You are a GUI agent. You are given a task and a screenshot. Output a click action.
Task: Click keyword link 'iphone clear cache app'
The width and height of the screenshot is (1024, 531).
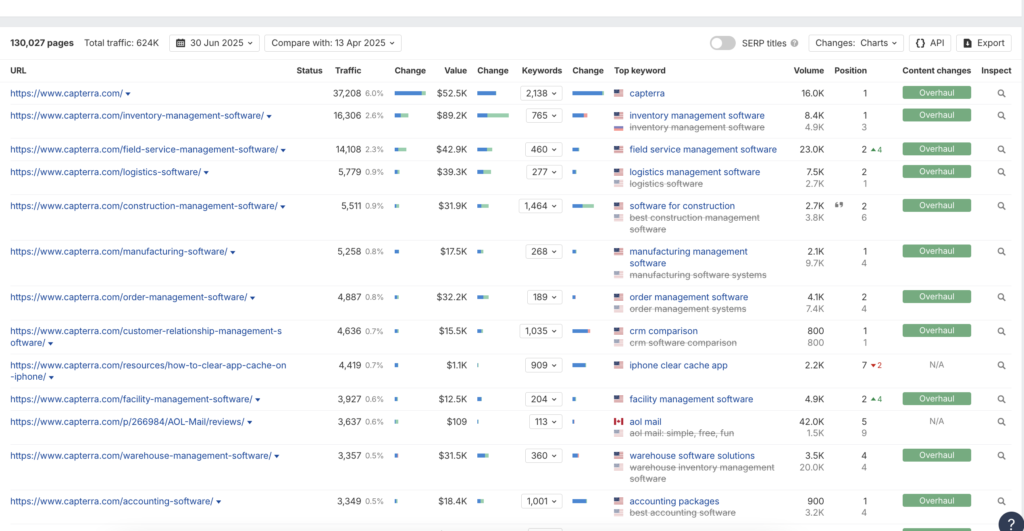(x=678, y=365)
